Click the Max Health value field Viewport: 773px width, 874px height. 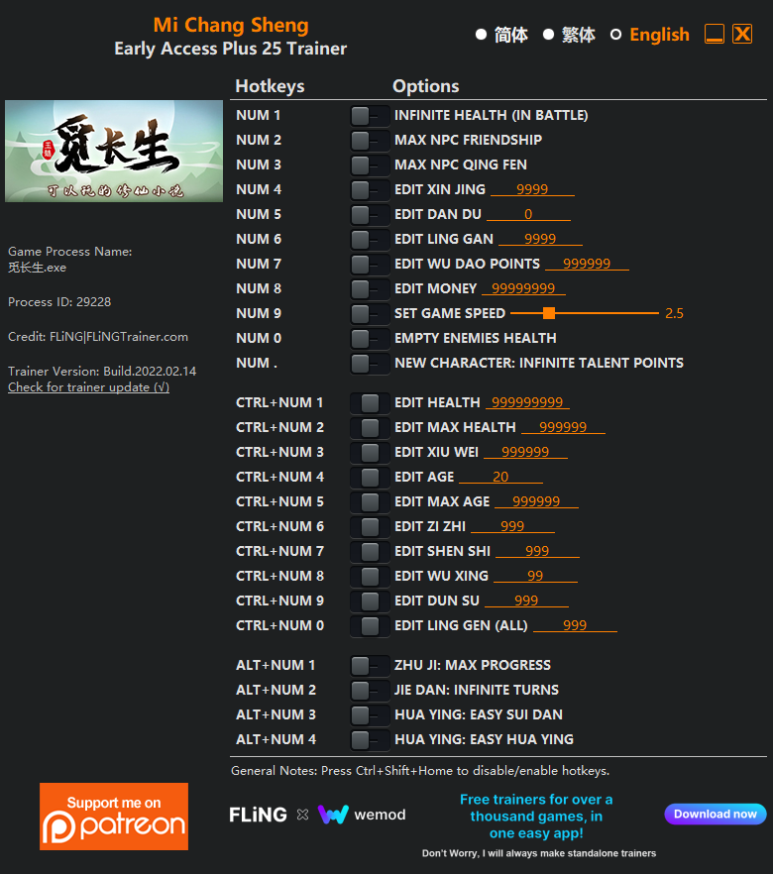click(563, 428)
